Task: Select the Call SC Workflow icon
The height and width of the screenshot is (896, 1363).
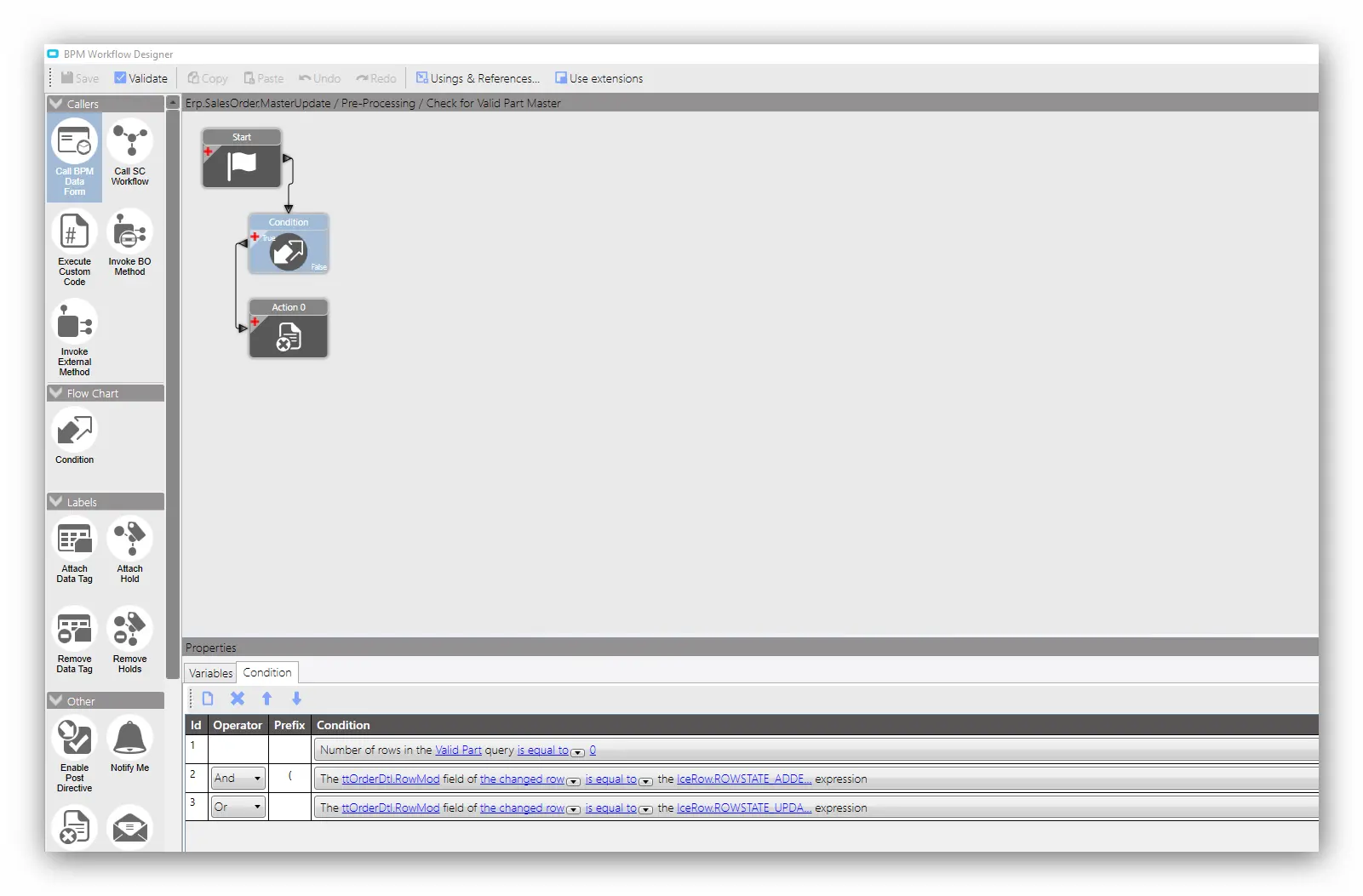Action: tap(129, 141)
